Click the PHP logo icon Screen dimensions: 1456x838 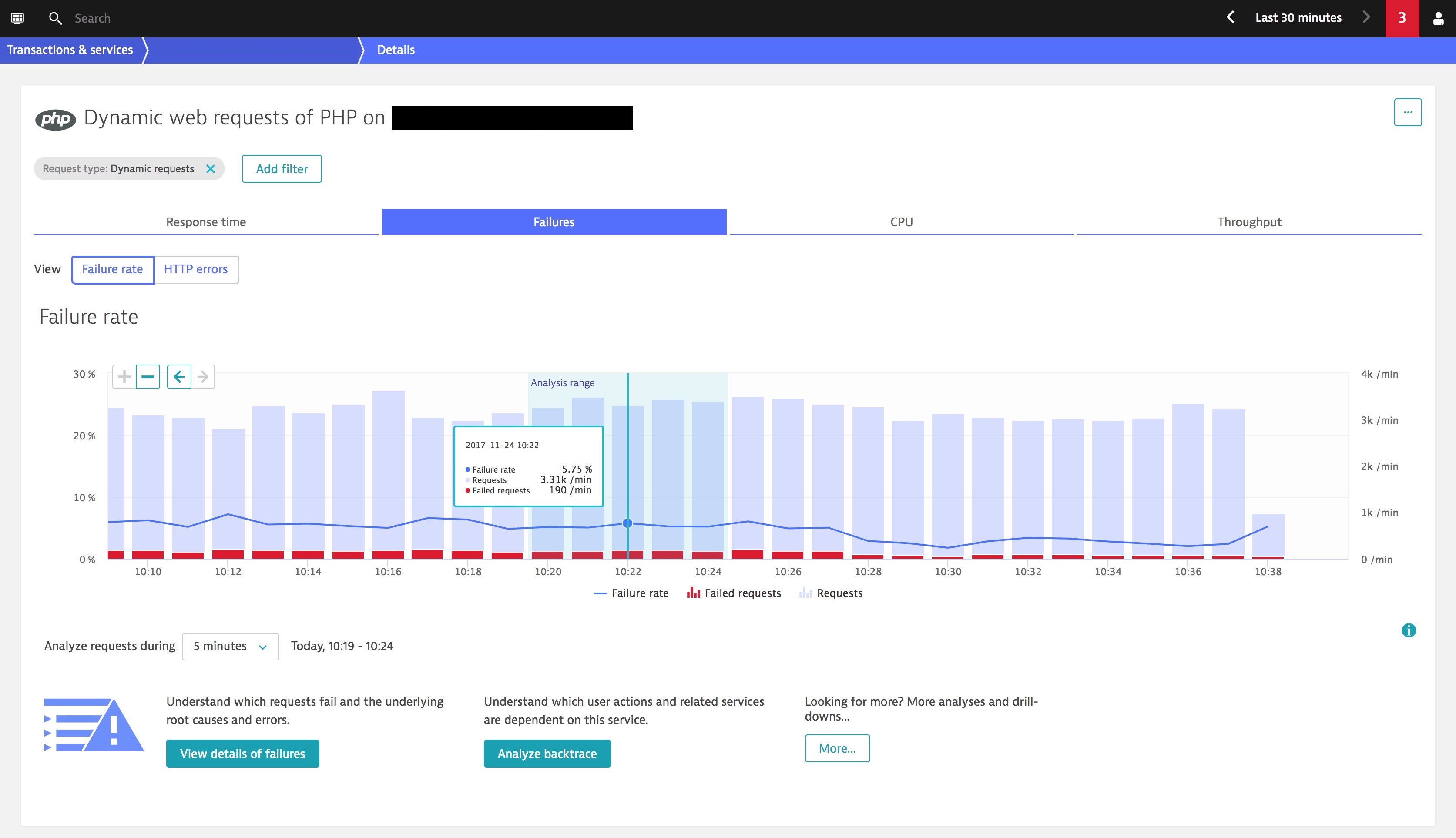pyautogui.click(x=56, y=119)
